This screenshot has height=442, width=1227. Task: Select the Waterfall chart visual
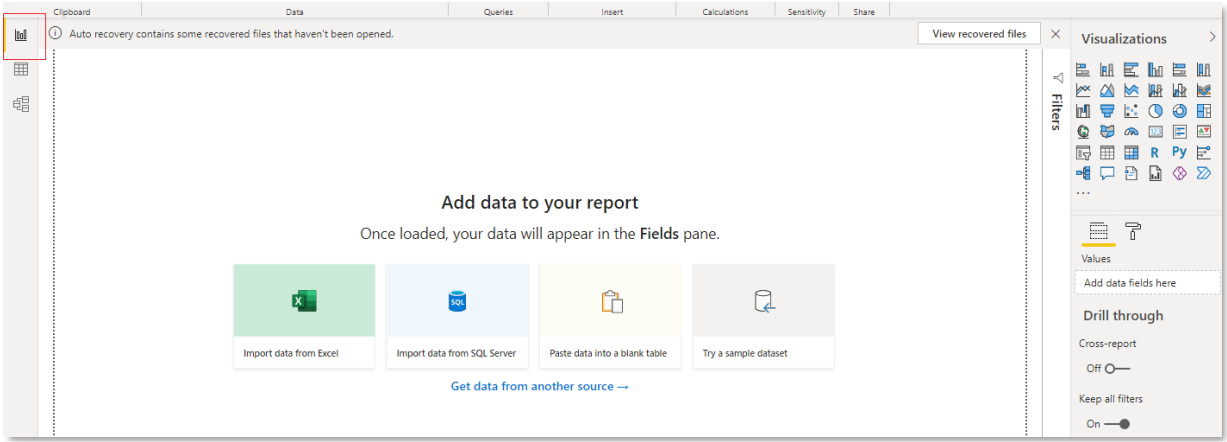tap(1083, 111)
